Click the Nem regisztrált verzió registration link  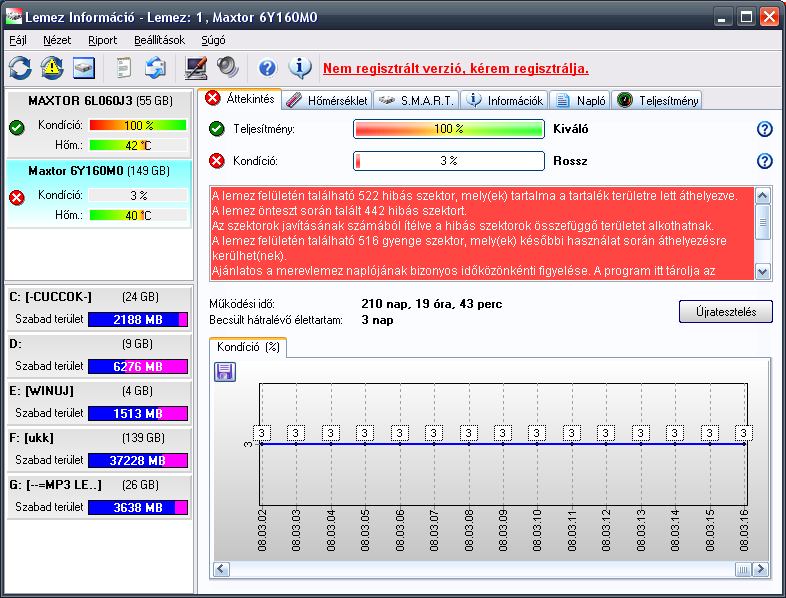pyautogui.click(x=456, y=69)
